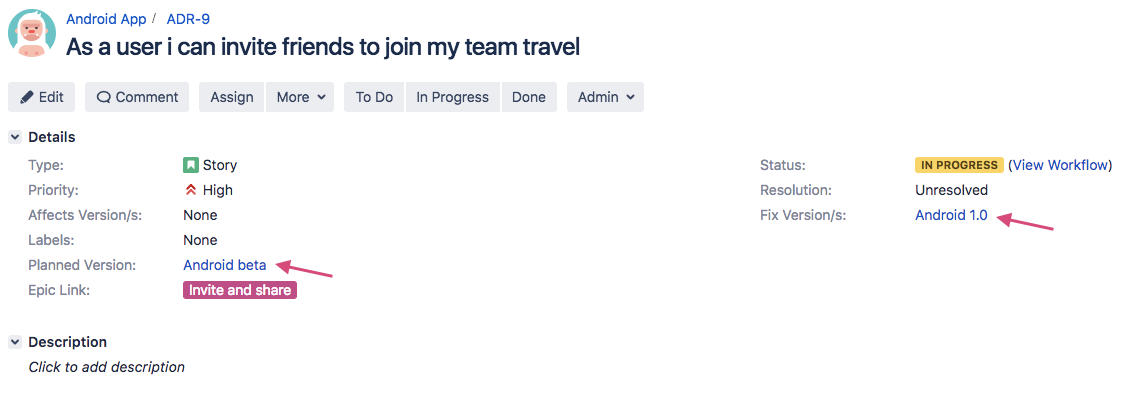Click the Comment button
The height and width of the screenshot is (404, 1131).
[137, 97]
